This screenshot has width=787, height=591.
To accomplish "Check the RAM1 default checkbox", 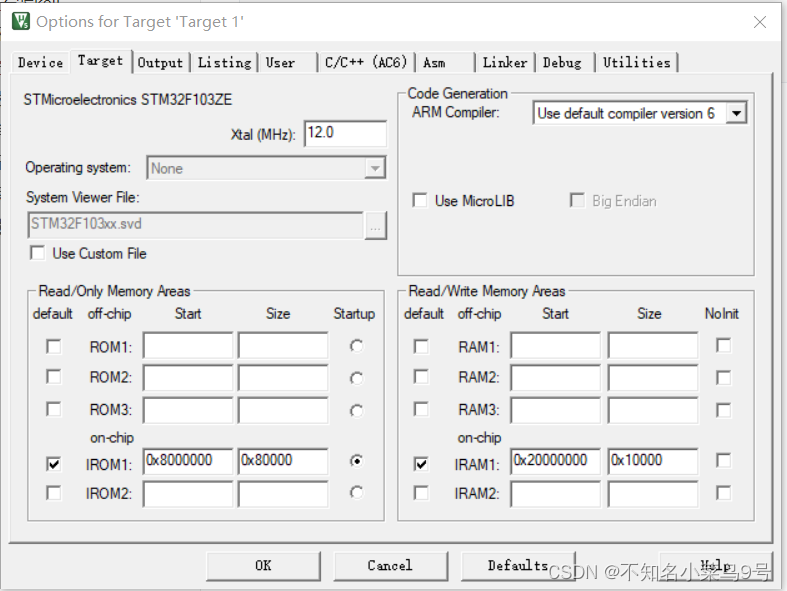I will 421,346.
